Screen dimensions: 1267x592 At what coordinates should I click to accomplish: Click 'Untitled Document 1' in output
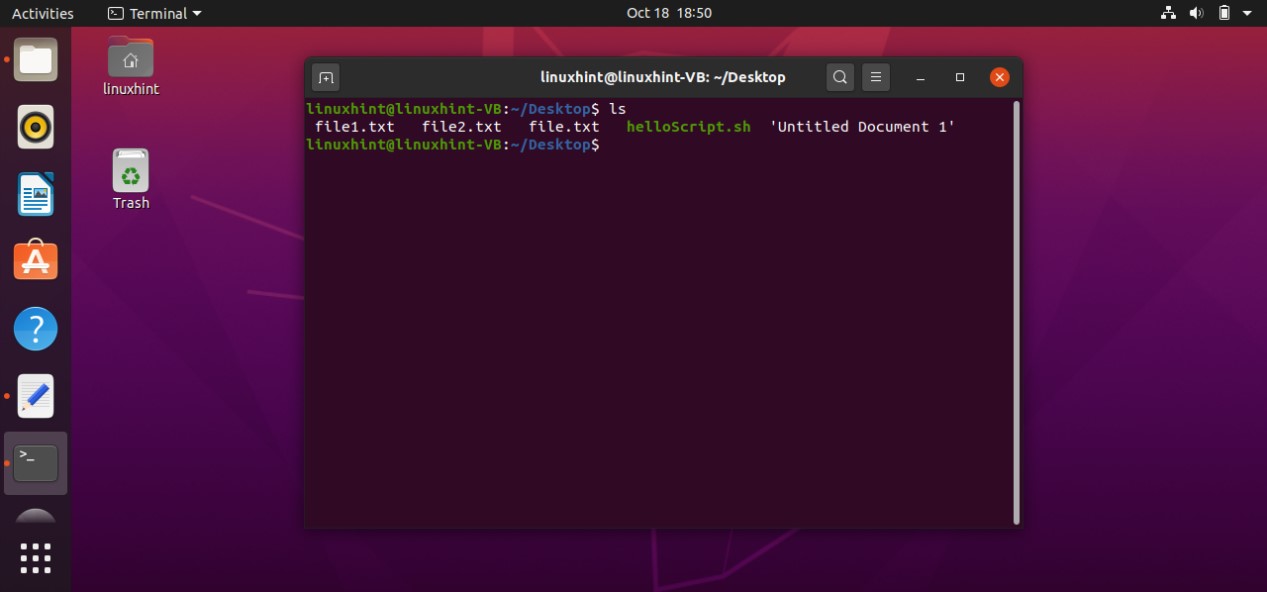[862, 127]
